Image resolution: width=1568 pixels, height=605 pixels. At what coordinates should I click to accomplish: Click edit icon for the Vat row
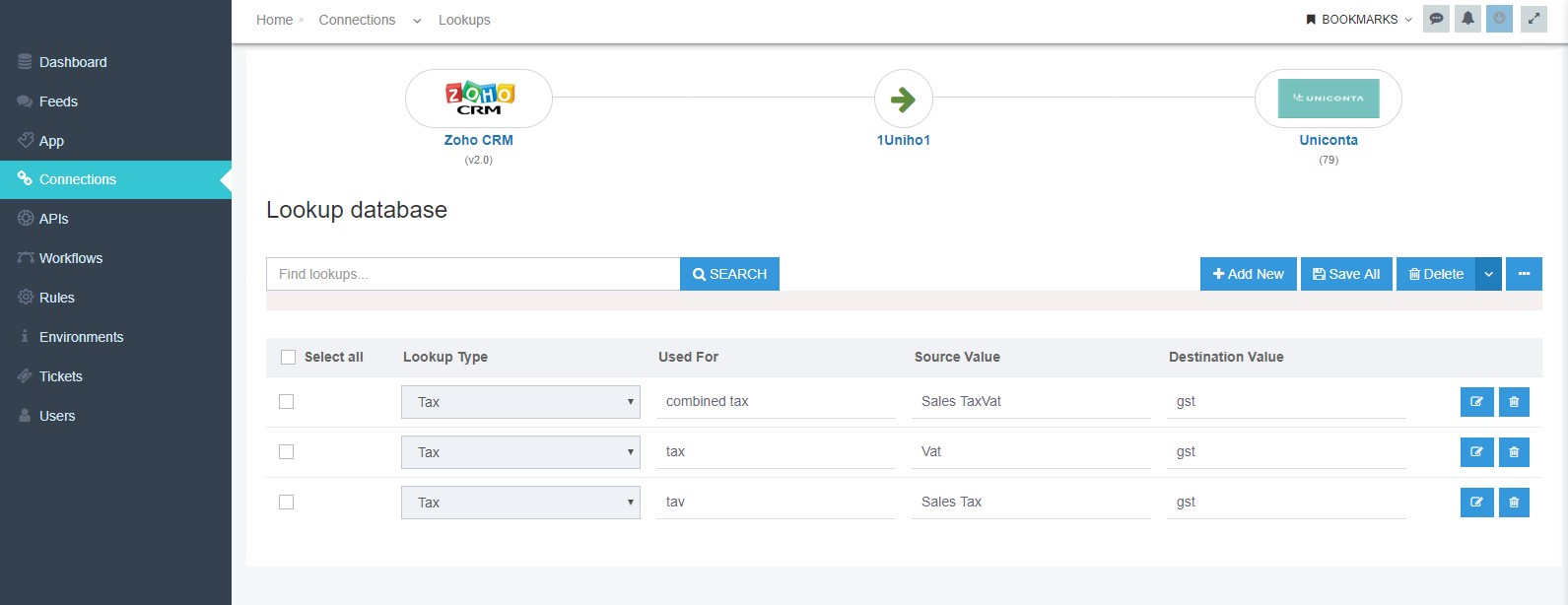1476,452
